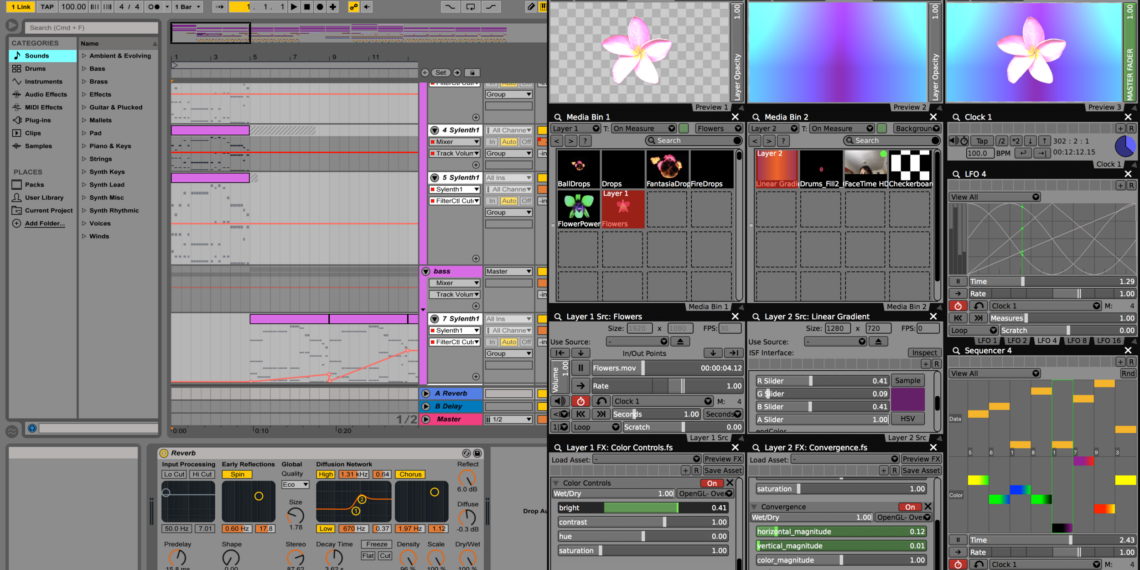Click the Save Asset button in Layer 1 FX
This screenshot has height=570, width=1140.
tap(722, 470)
